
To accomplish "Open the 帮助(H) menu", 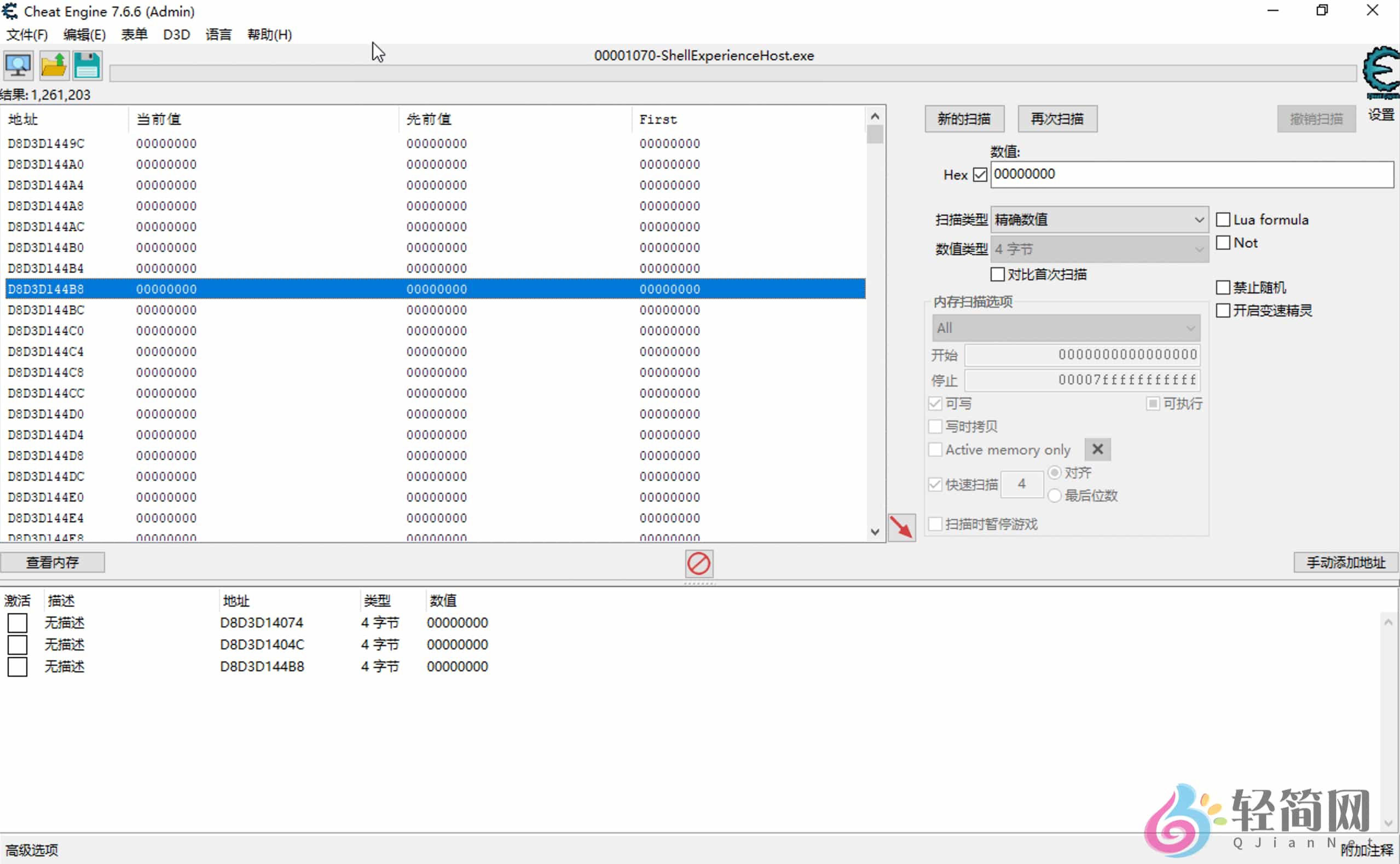I will 269,34.
